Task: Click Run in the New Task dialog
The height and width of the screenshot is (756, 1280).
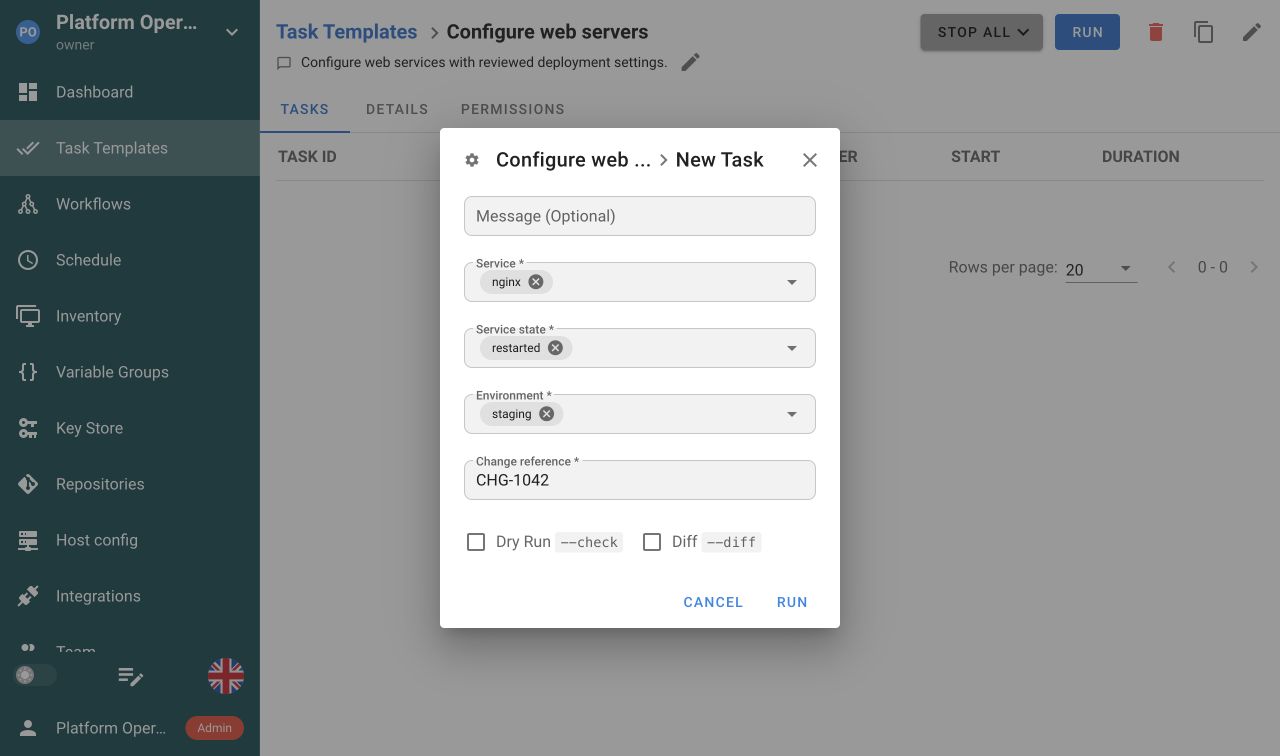Action: click(x=792, y=602)
